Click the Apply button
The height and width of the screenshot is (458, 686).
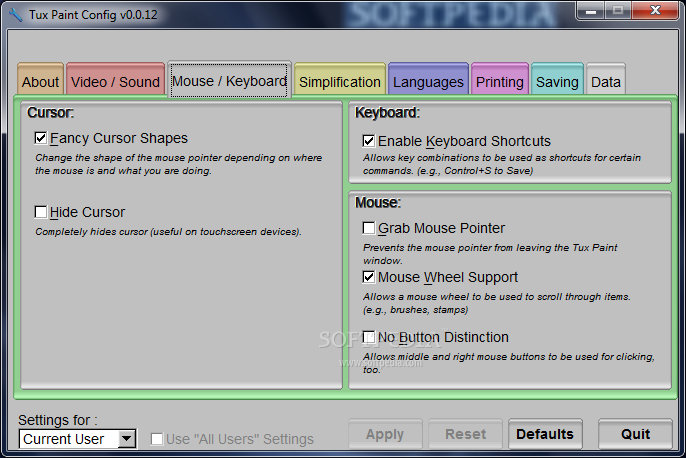pos(385,434)
